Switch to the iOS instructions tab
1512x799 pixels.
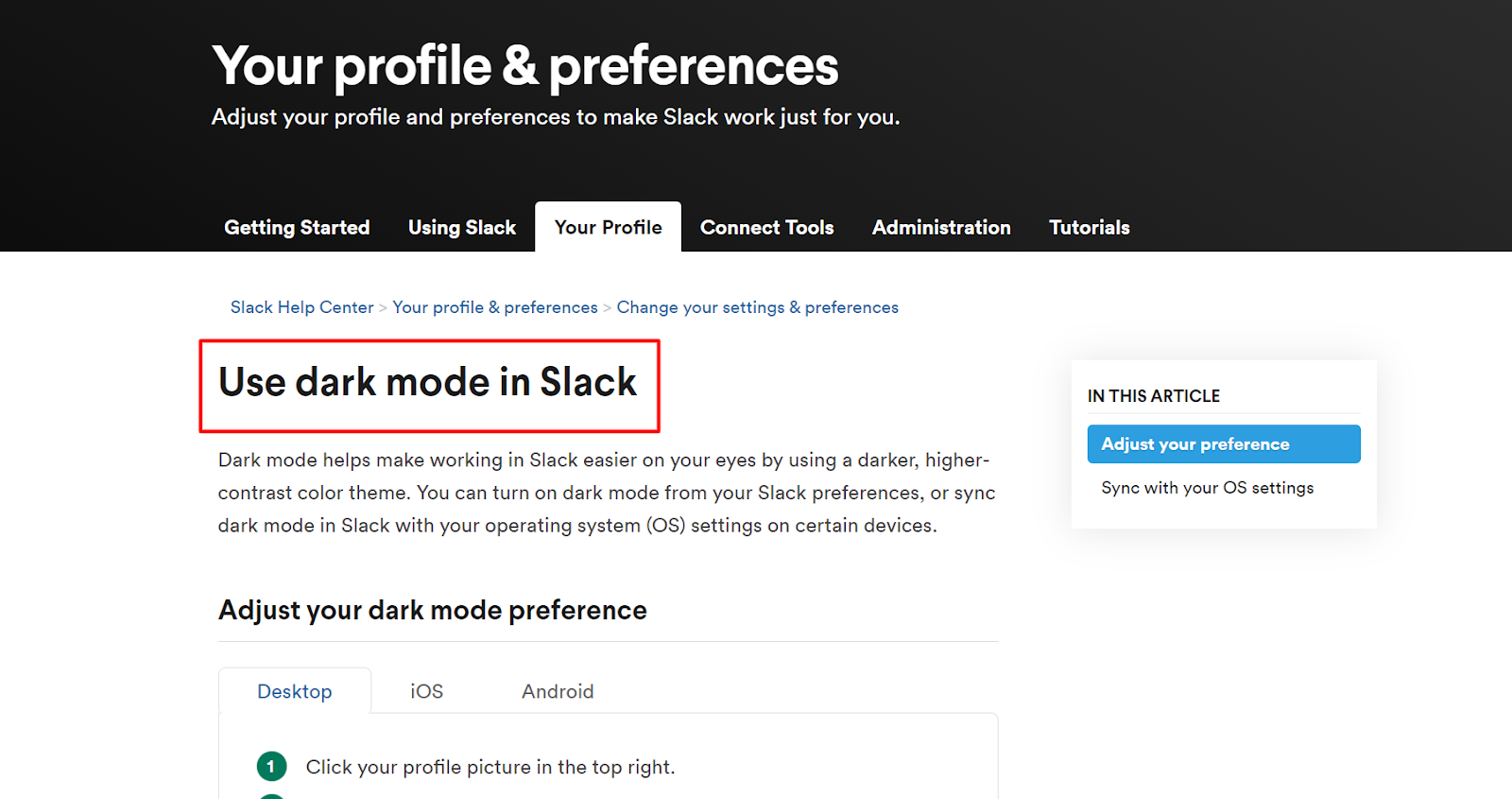tap(426, 691)
